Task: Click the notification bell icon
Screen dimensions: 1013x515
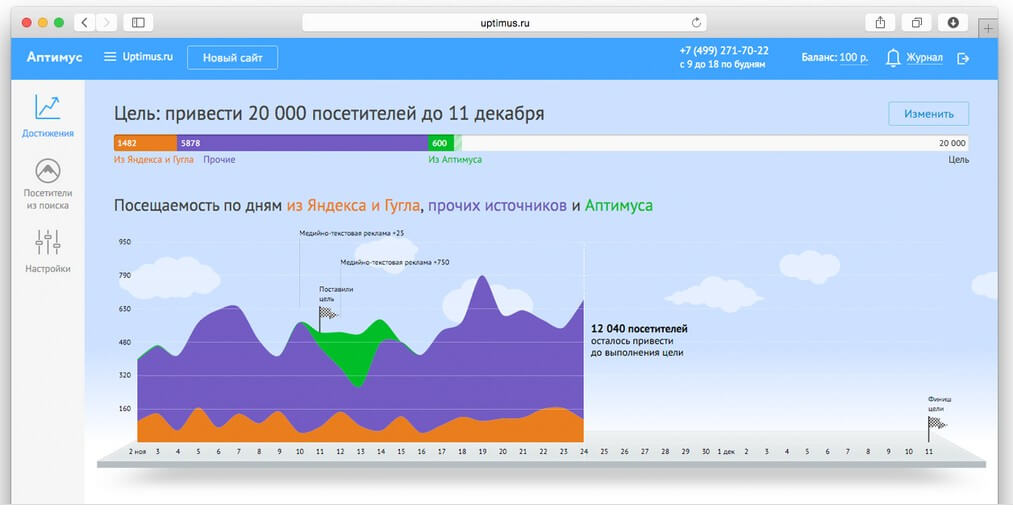Action: pos(893,58)
